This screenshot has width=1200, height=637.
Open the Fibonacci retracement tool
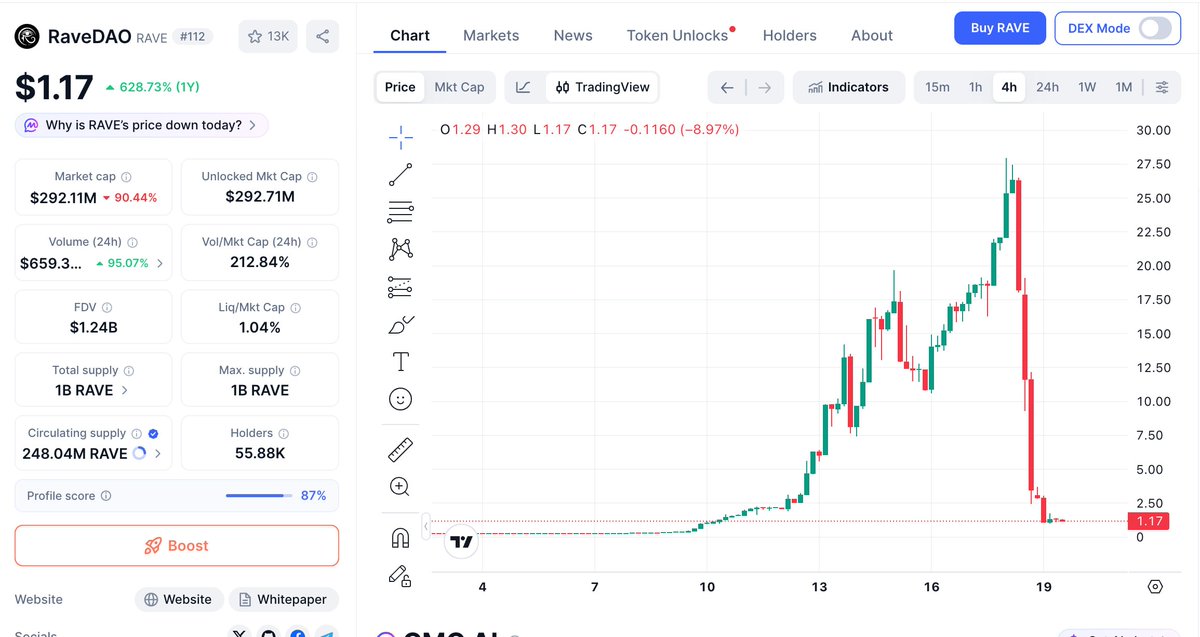pos(401,212)
